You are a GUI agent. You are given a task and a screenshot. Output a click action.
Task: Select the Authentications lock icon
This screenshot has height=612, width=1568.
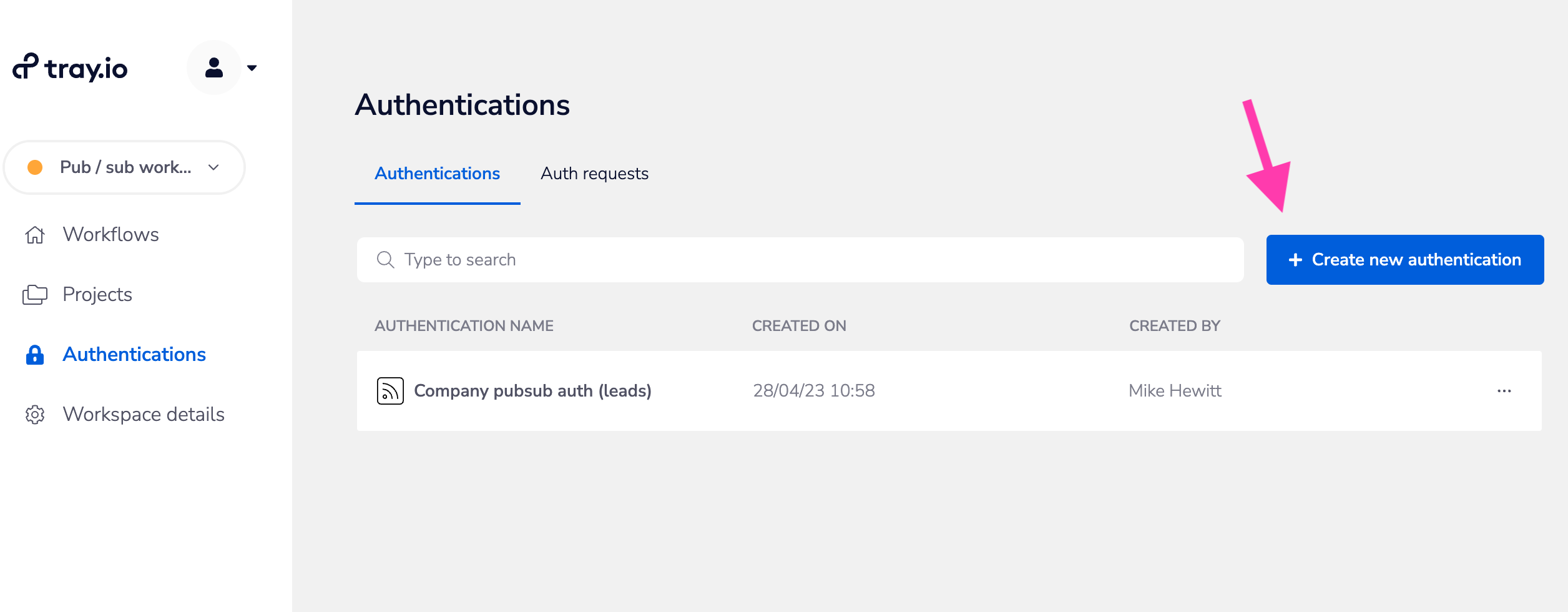tap(34, 354)
